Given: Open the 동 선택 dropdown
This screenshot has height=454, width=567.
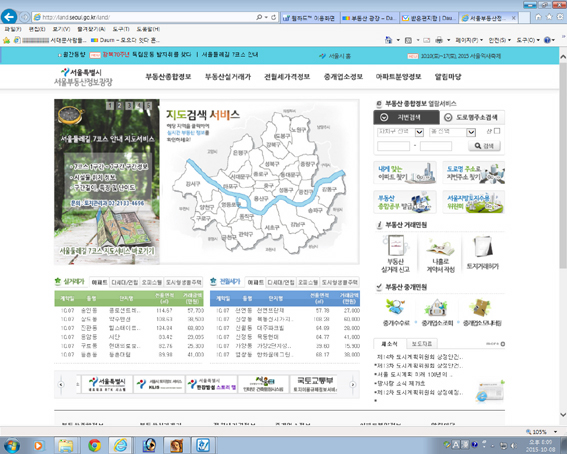Looking at the screenshot, I should point(471,132).
